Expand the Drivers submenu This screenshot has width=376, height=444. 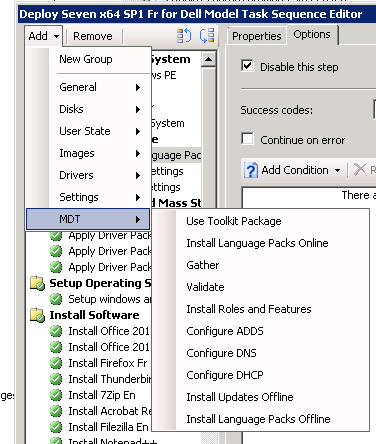click(88, 175)
